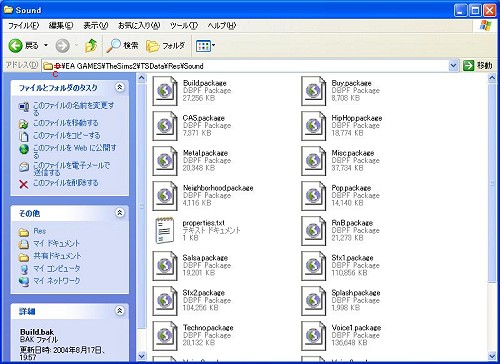
Task: Click the rename this file link
Action: coord(74,109)
